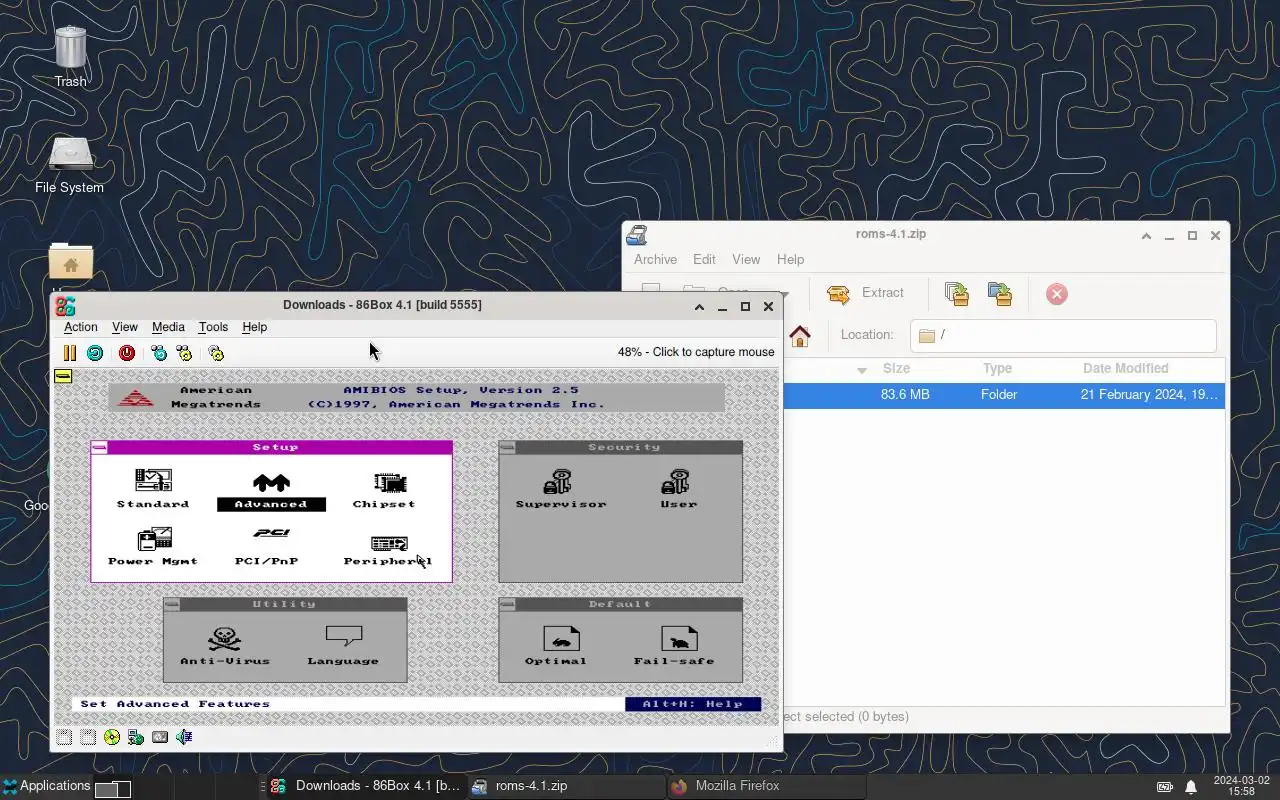This screenshot has width=1280, height=800.
Task: Select the 83.6 MB folder row
Action: pos(1004,395)
